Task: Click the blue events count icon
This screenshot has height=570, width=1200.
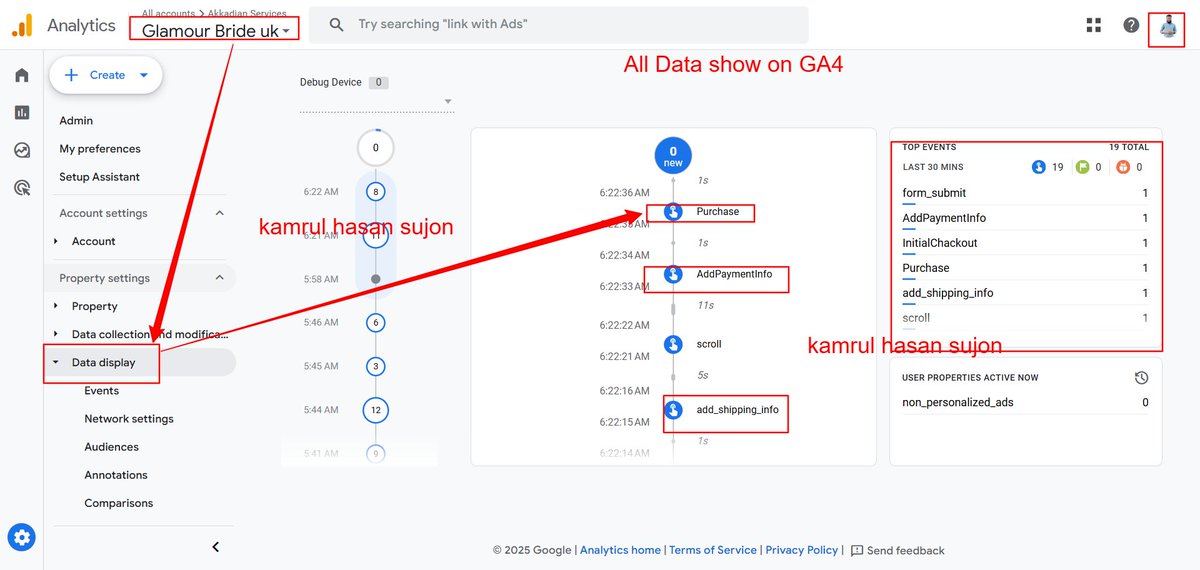Action: (x=1038, y=167)
